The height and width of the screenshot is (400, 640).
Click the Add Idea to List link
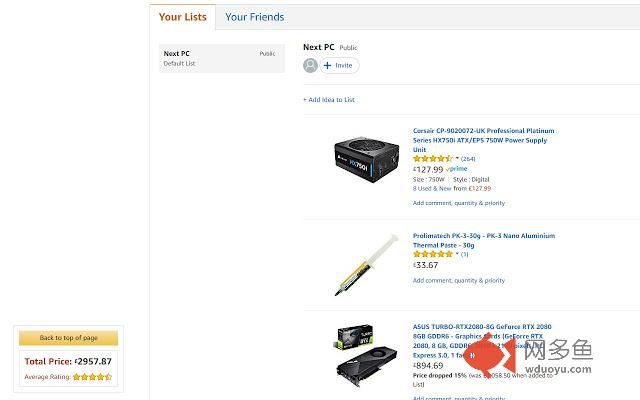pos(329,100)
